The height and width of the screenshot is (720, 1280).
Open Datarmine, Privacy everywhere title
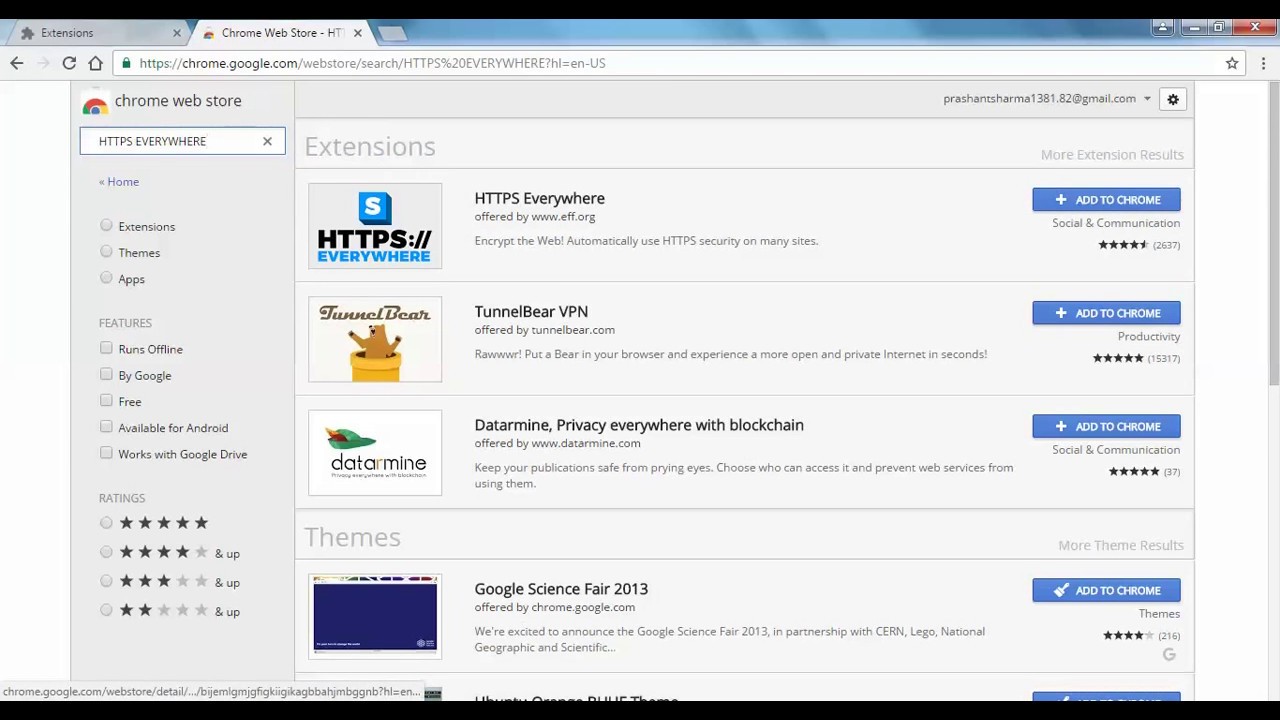pyautogui.click(x=639, y=425)
